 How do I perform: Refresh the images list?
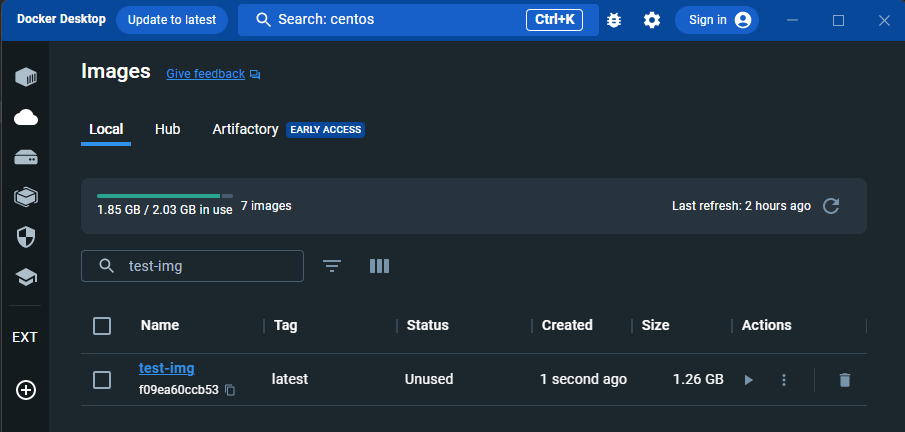pos(831,206)
